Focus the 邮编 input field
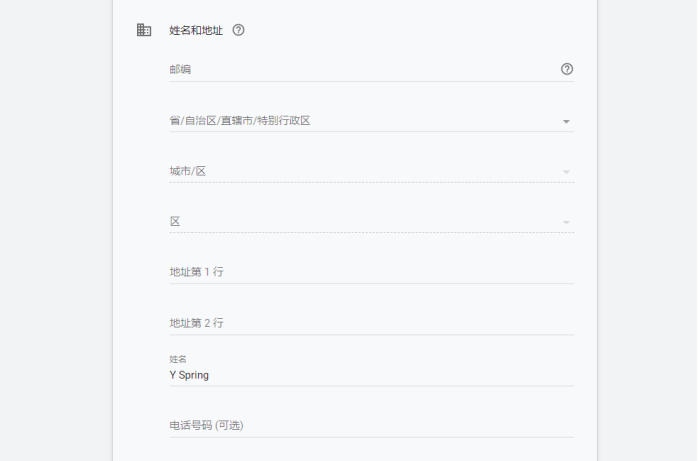698x461 pixels. (360, 69)
